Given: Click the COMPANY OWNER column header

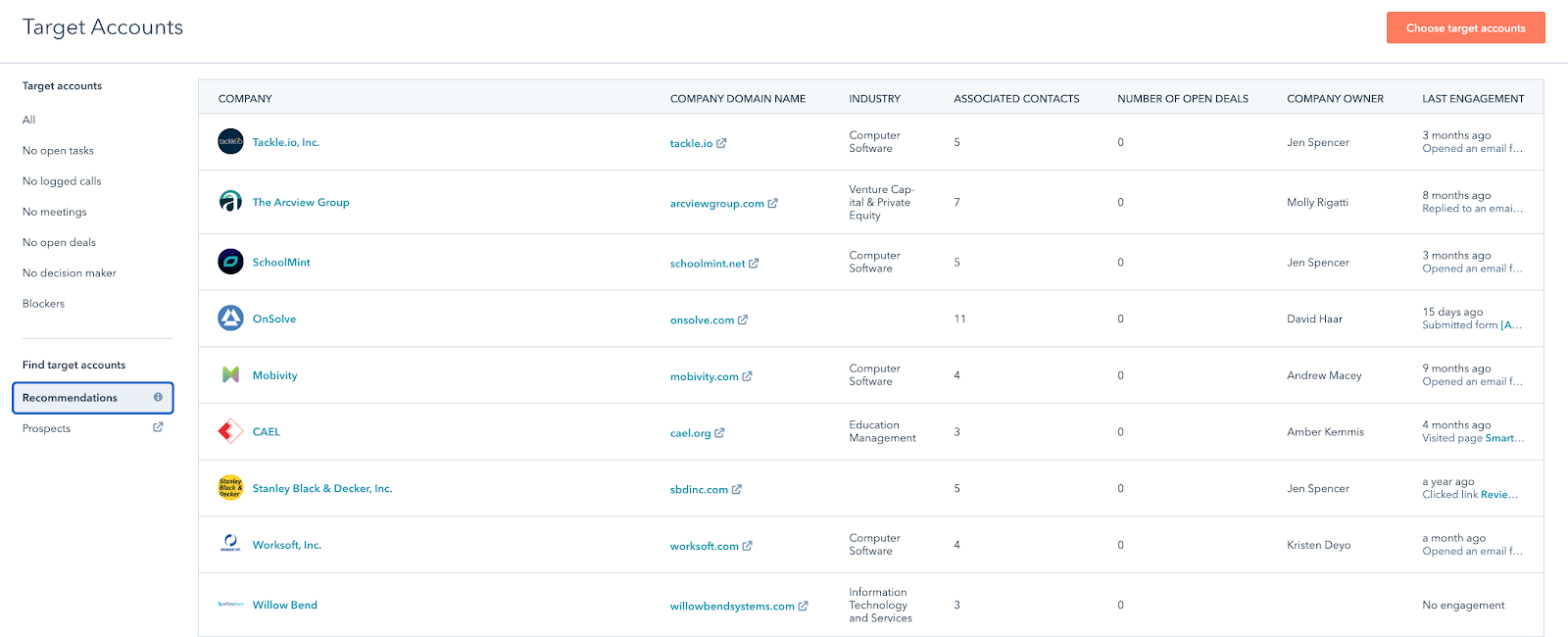Looking at the screenshot, I should [1335, 98].
